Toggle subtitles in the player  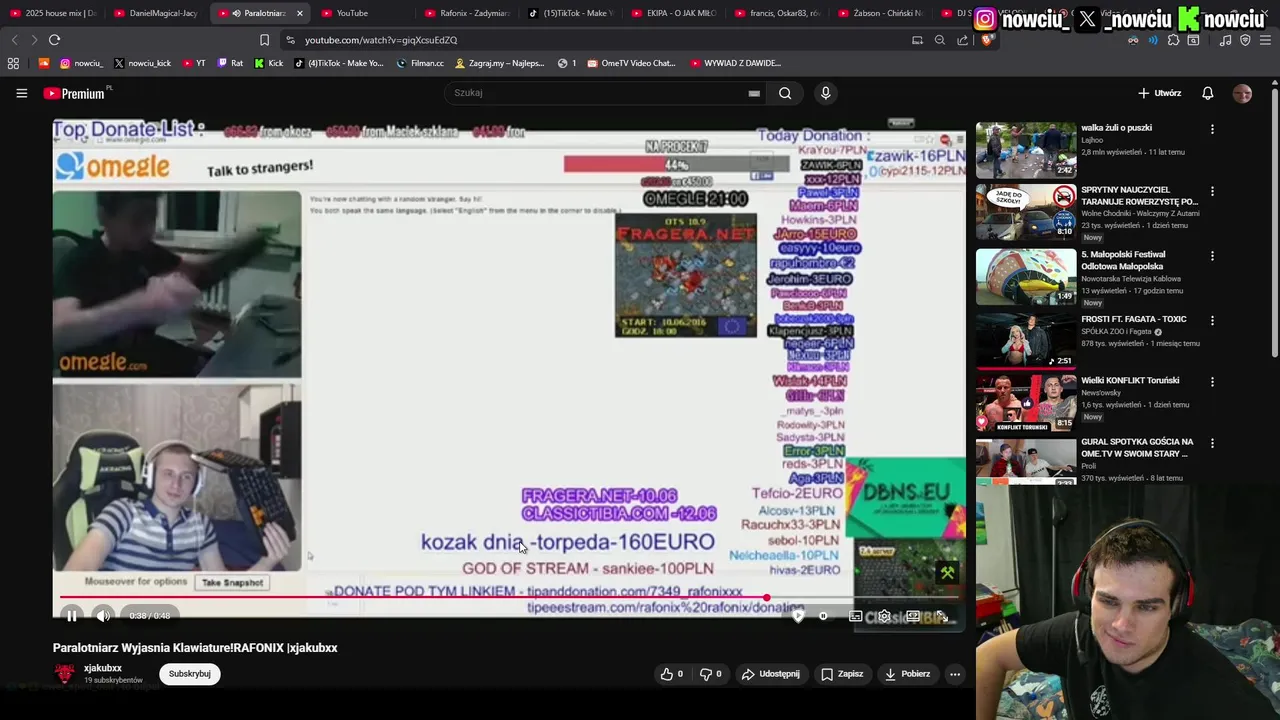coord(855,616)
